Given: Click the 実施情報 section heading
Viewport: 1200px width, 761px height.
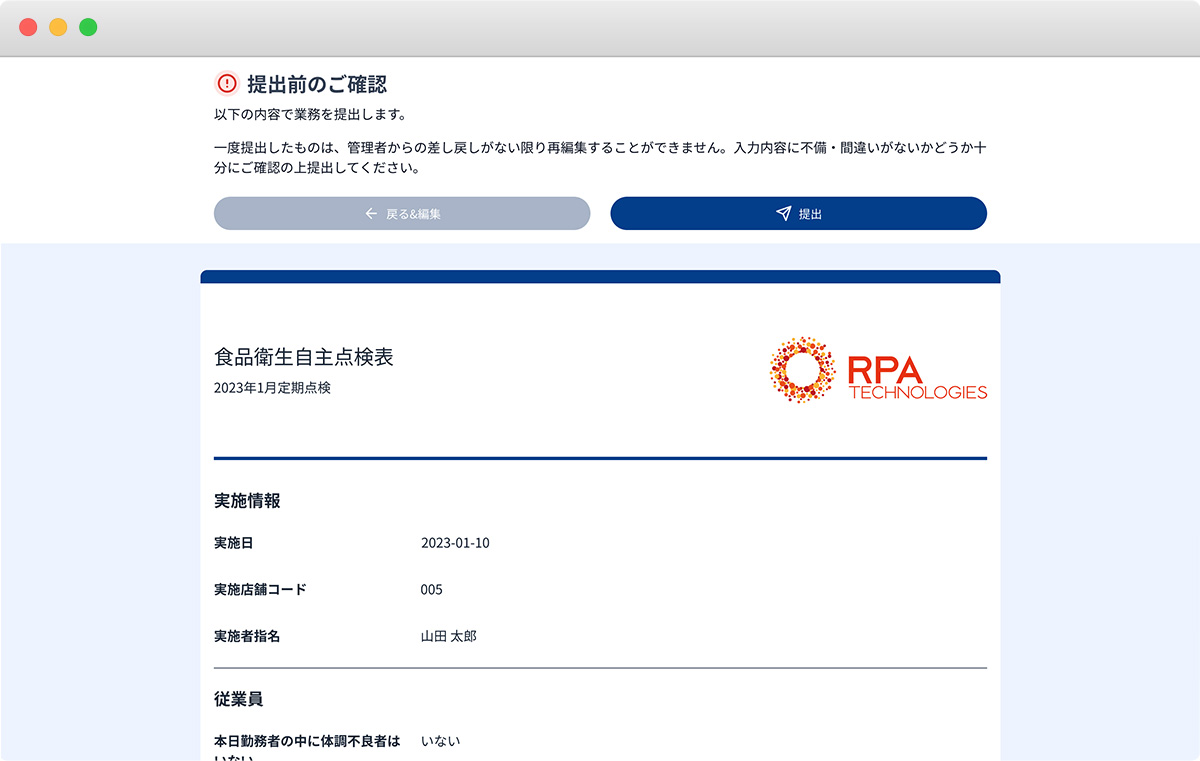Looking at the screenshot, I should coord(247,501).
